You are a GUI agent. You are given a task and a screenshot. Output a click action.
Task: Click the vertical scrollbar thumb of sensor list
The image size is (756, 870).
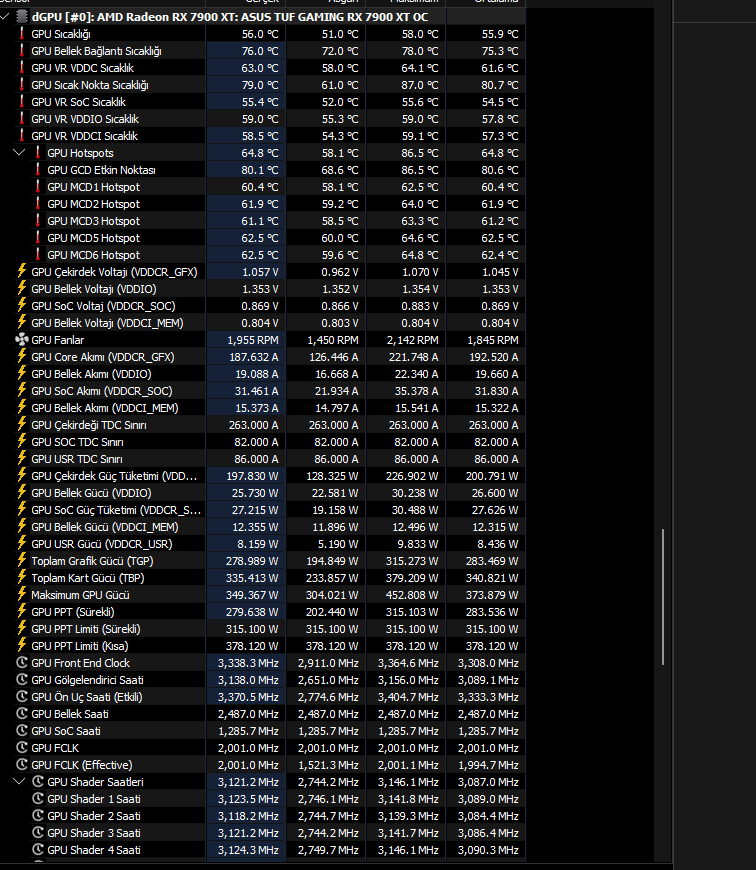[663, 596]
